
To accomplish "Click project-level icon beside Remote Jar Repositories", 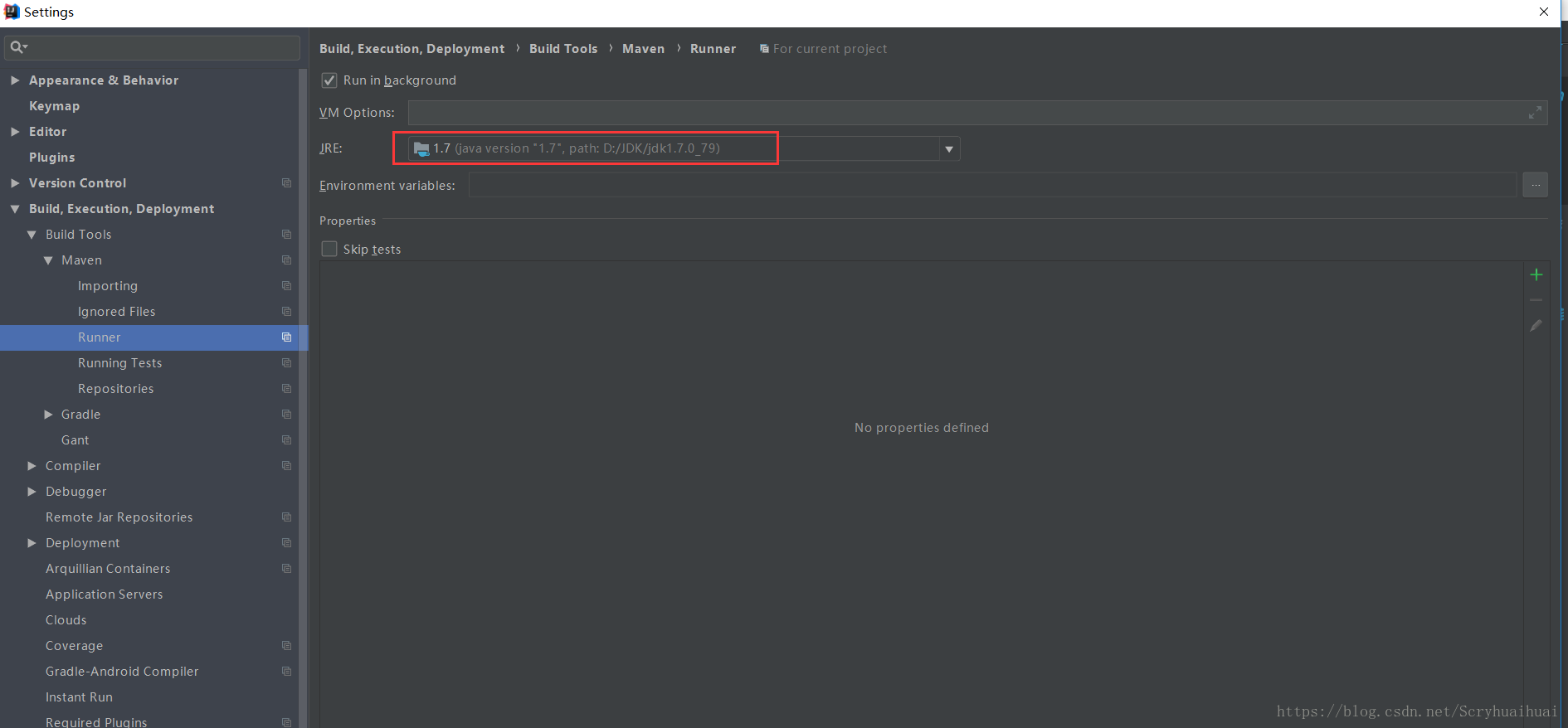I will (x=286, y=517).
